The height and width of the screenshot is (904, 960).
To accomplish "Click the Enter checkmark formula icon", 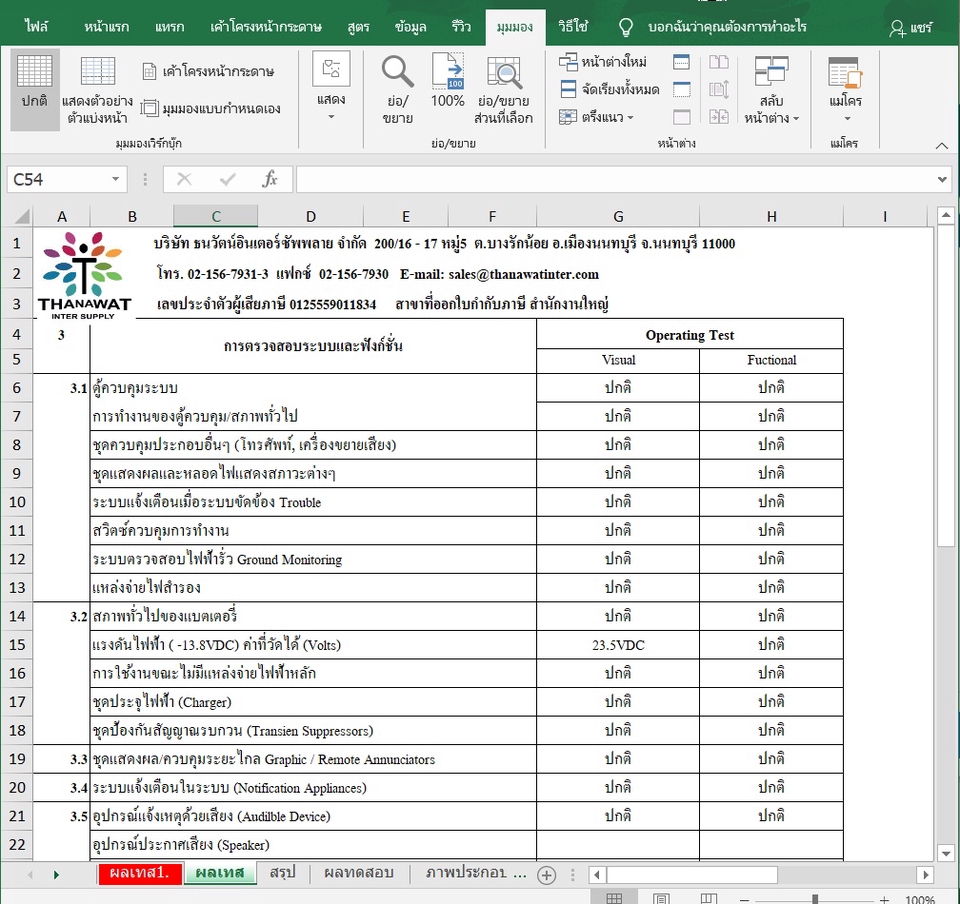I will pos(227,179).
